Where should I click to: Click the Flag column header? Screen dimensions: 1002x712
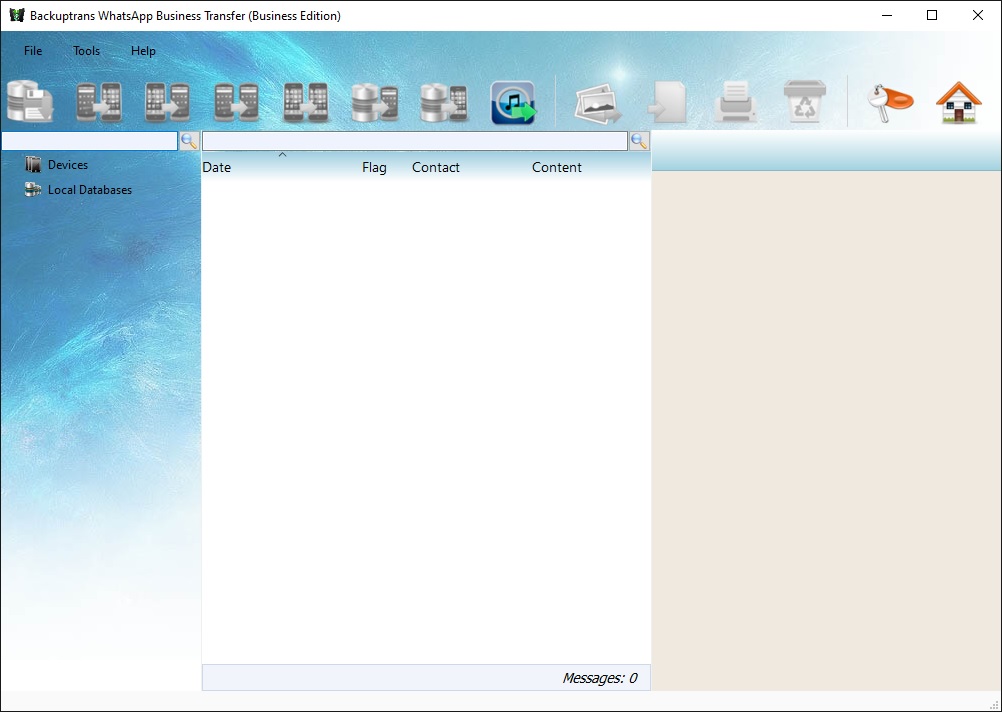tap(374, 167)
